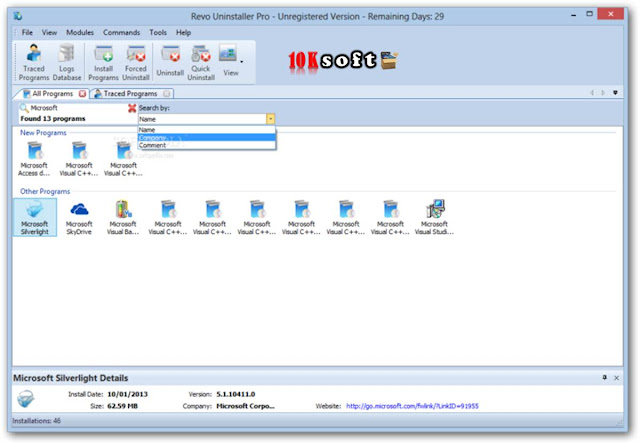
Task: Open the View menu
Action: [x=49, y=32]
